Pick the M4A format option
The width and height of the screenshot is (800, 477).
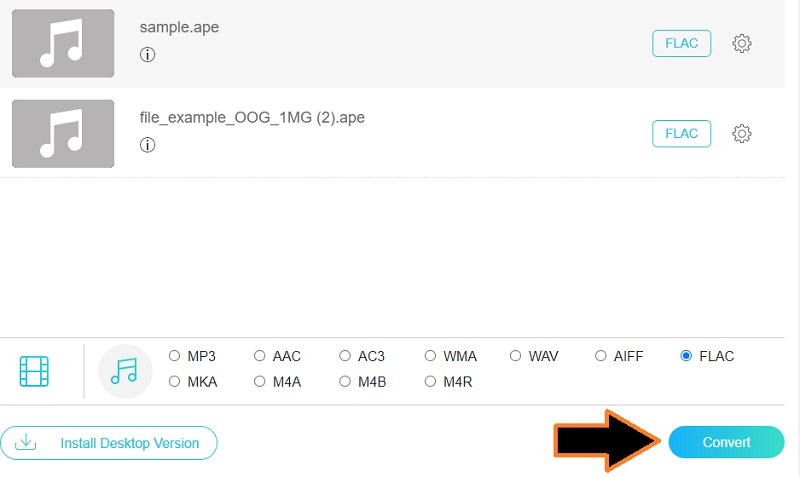[260, 381]
